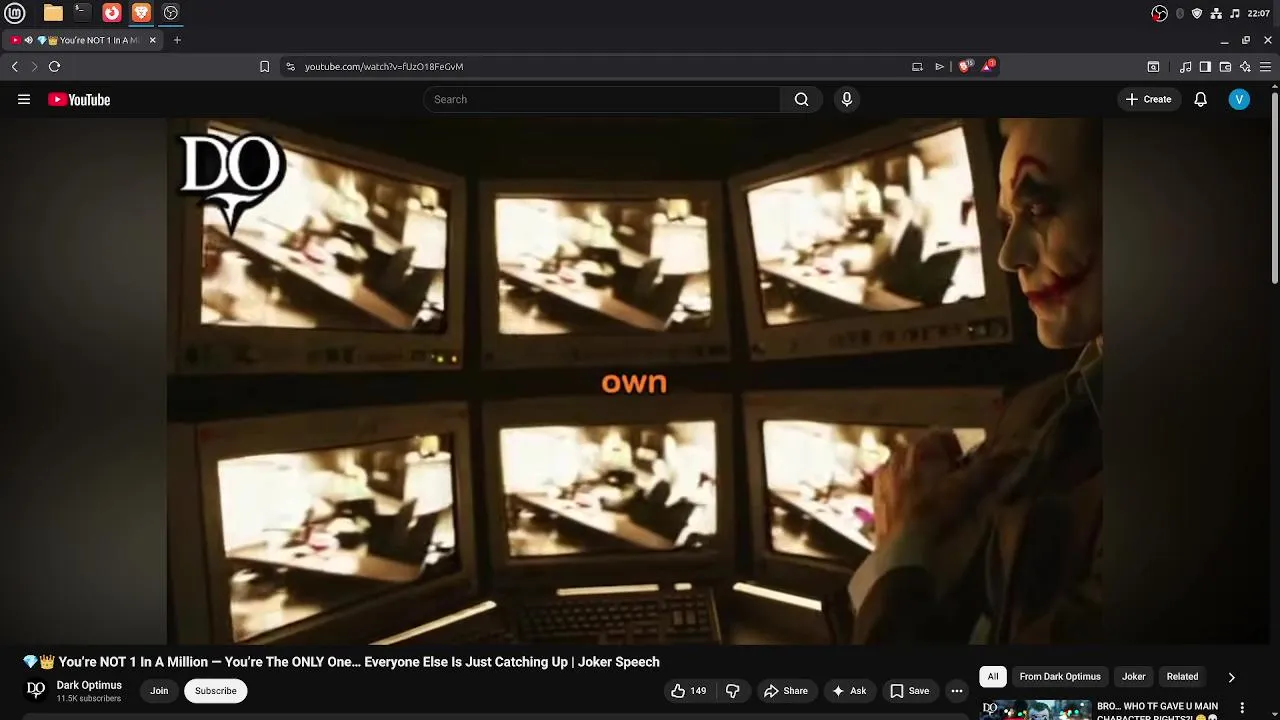Click the search magnifier button
Screen dimensions: 1280x720
point(801,99)
